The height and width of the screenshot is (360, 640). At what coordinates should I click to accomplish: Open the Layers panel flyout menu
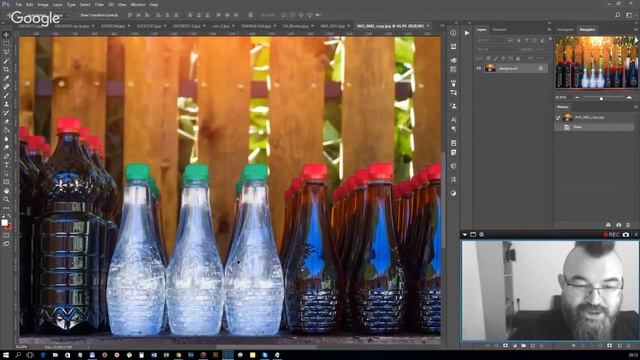(x=549, y=30)
